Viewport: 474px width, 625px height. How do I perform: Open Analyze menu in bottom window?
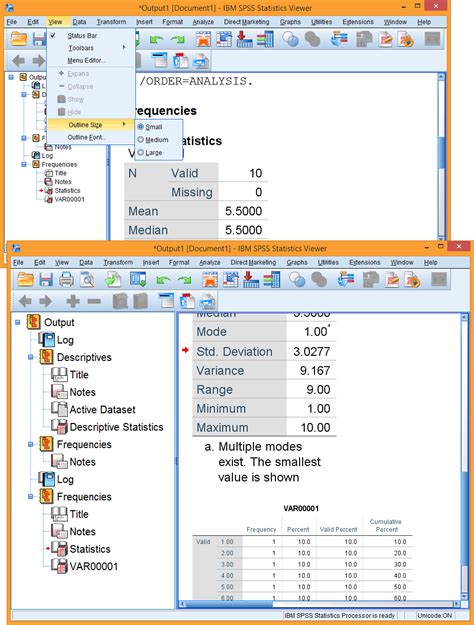(210, 262)
